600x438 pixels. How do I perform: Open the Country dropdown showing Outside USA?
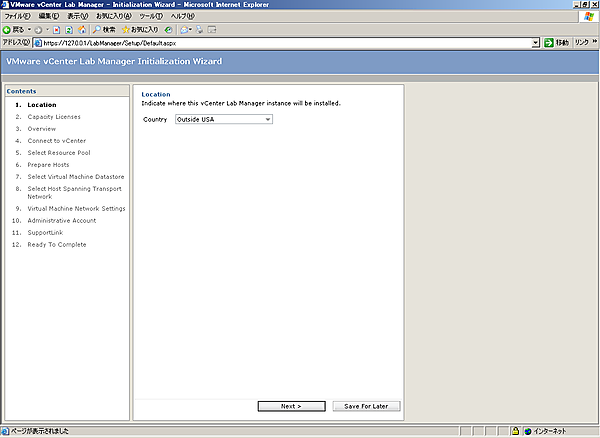coord(224,119)
